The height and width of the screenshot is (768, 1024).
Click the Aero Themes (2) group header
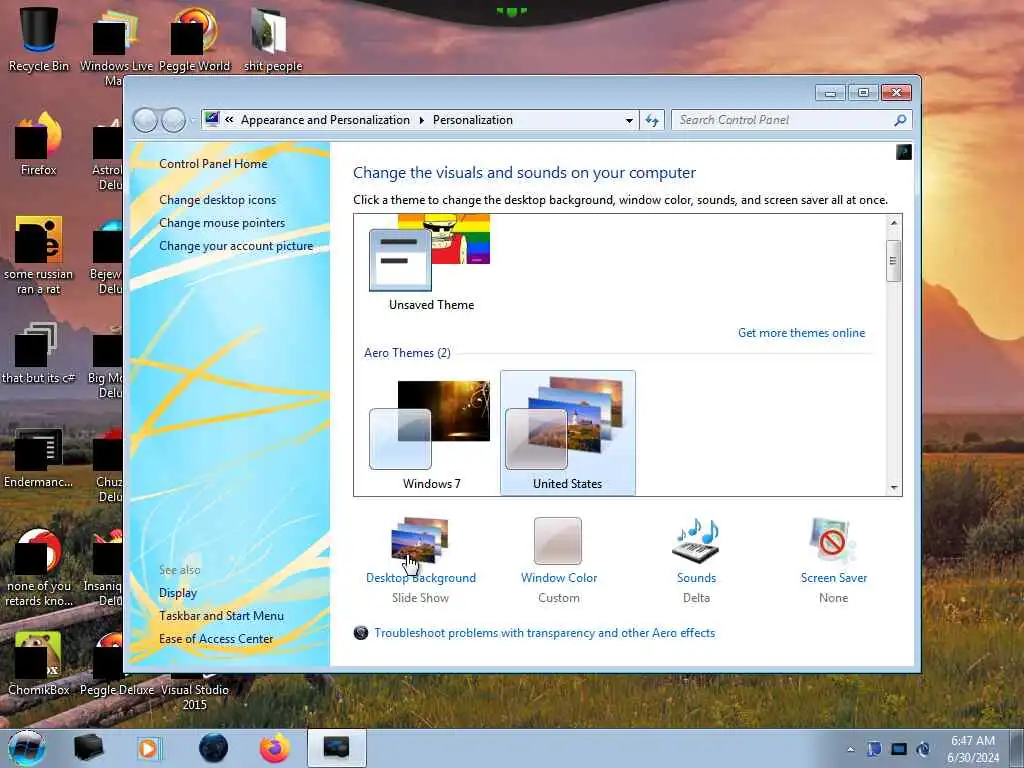408,353
